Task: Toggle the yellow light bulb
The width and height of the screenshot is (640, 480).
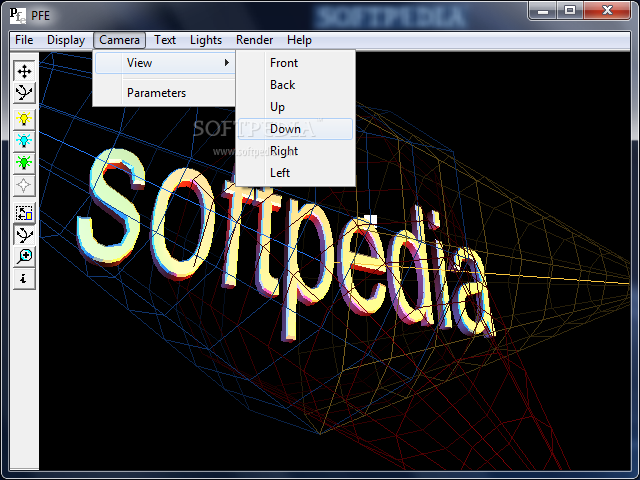Action: (24, 119)
